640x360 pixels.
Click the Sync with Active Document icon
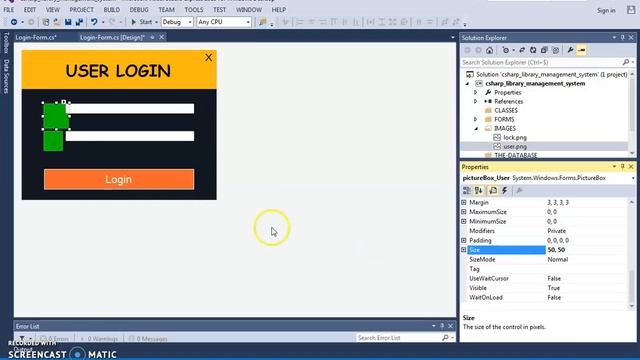click(522, 50)
